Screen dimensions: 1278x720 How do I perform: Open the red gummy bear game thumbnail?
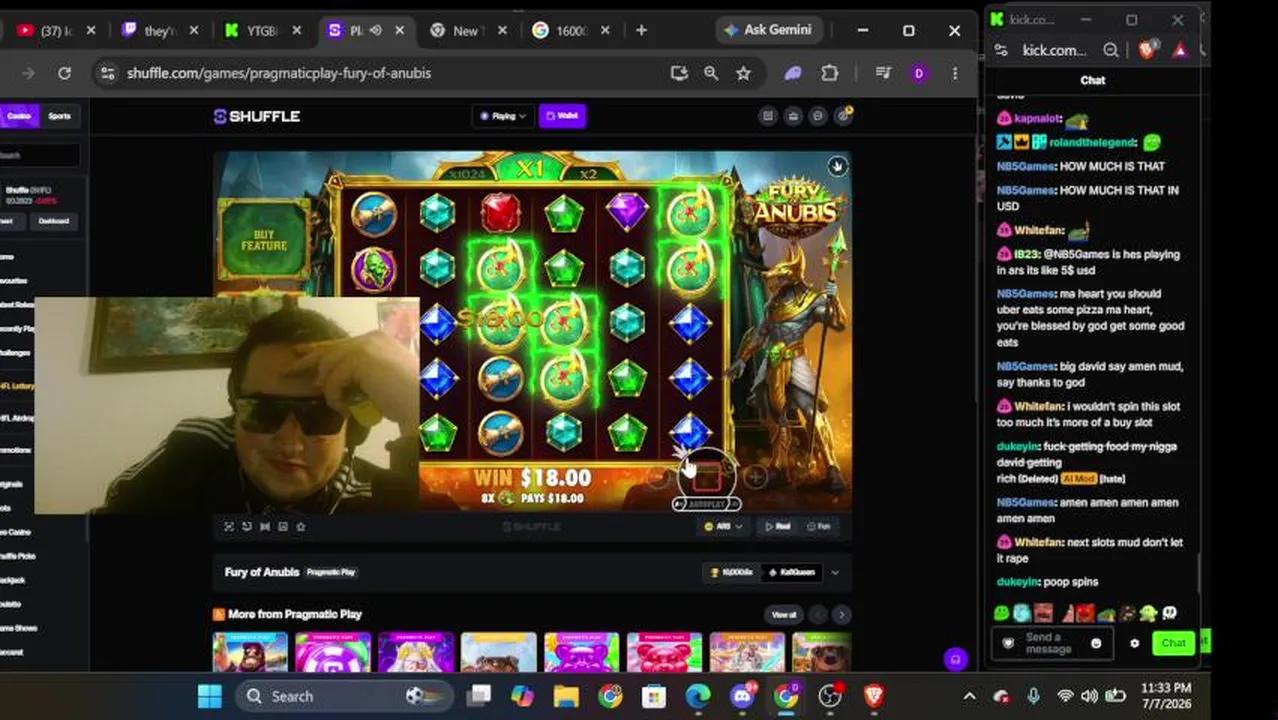[664, 652]
